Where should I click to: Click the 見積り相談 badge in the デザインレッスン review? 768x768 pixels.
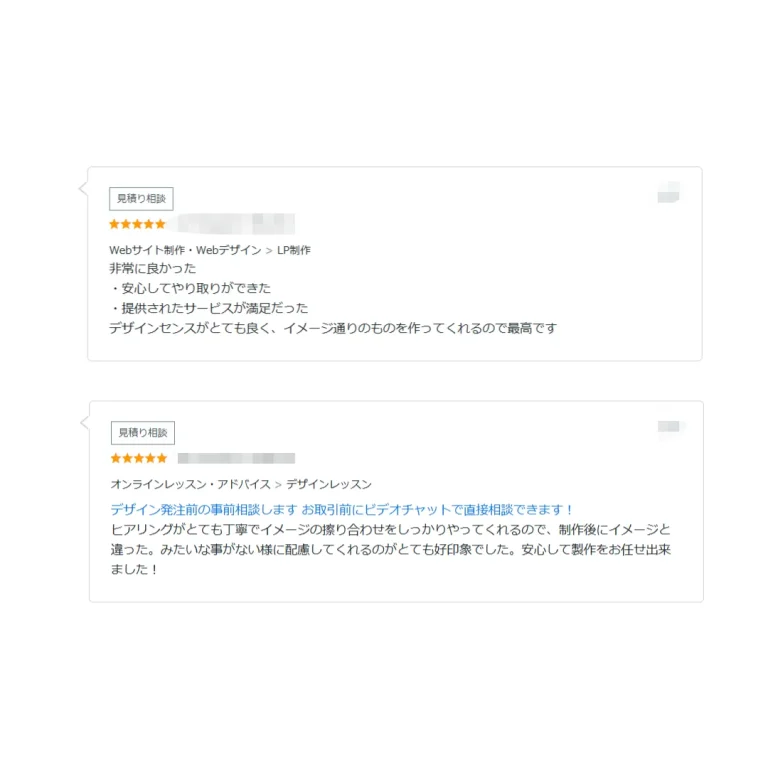[142, 433]
